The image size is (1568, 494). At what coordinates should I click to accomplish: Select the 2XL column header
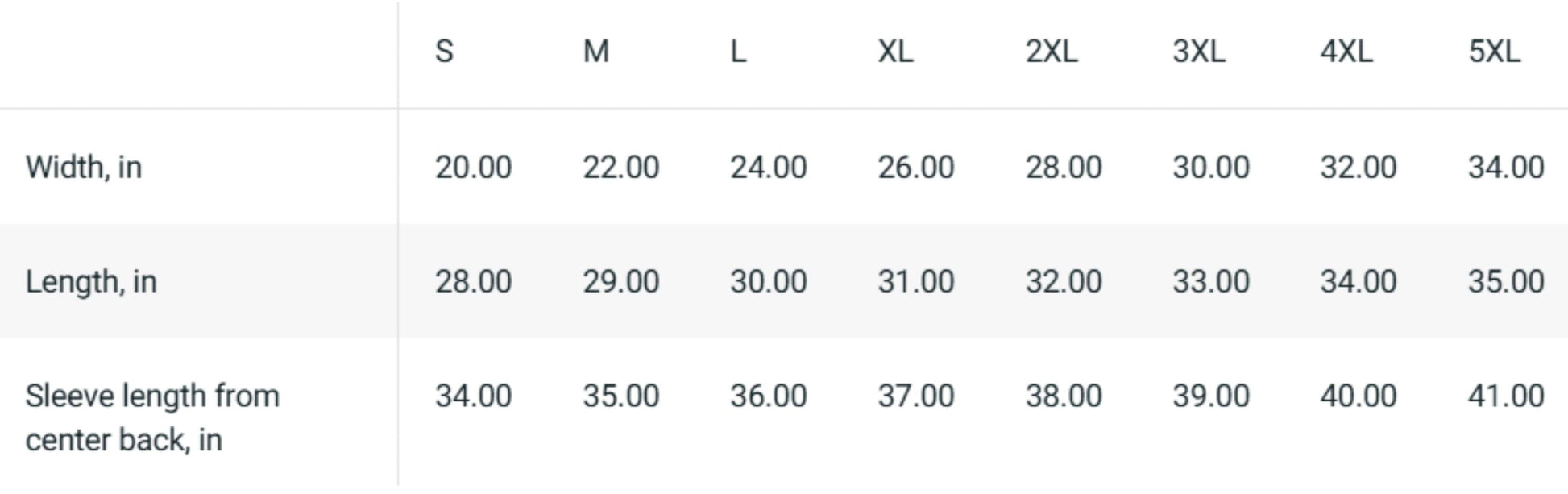[1052, 52]
